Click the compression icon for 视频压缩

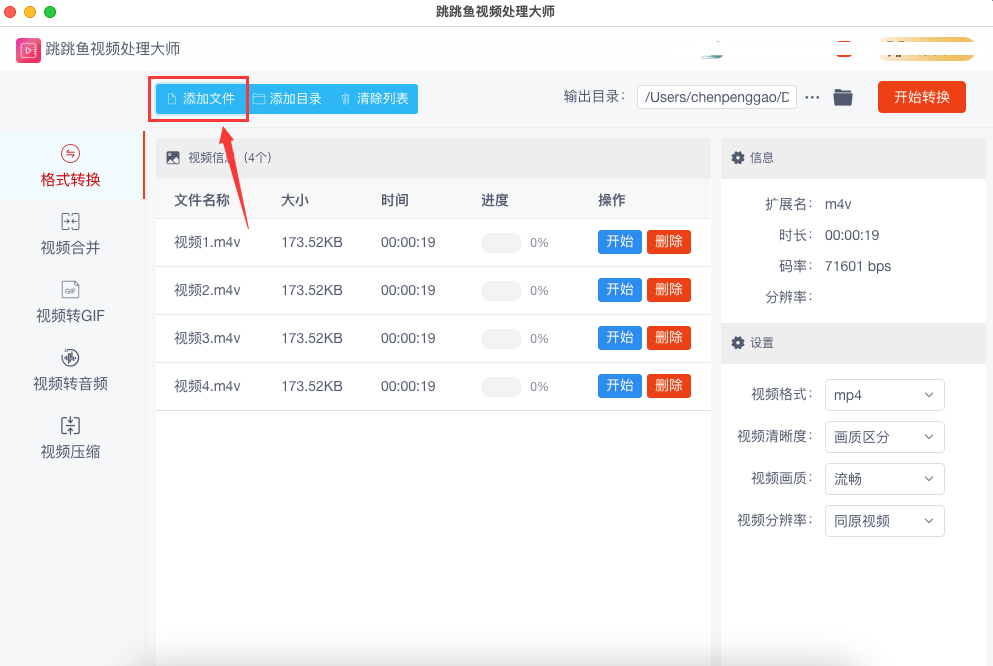coord(70,425)
